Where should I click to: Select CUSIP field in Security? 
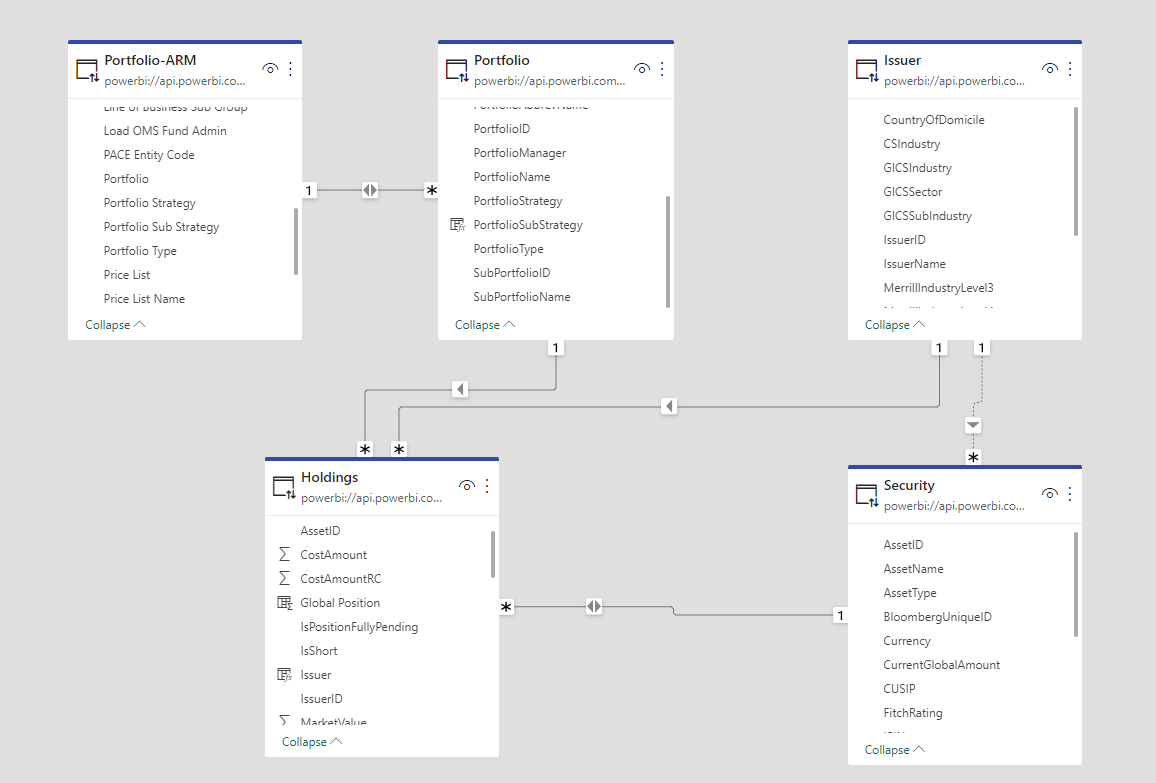pyautogui.click(x=899, y=689)
